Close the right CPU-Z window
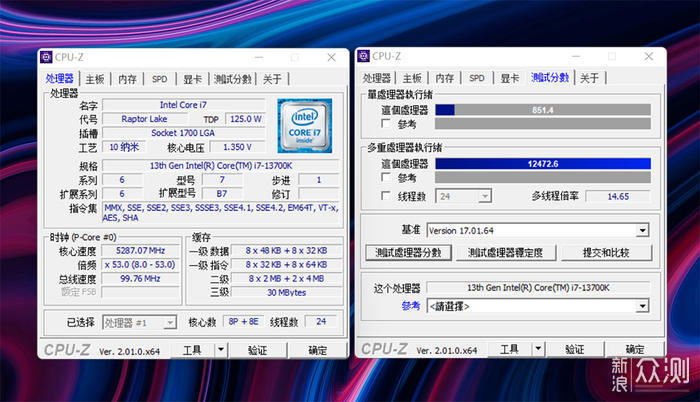Viewport: 700px width, 402px height. click(x=649, y=56)
